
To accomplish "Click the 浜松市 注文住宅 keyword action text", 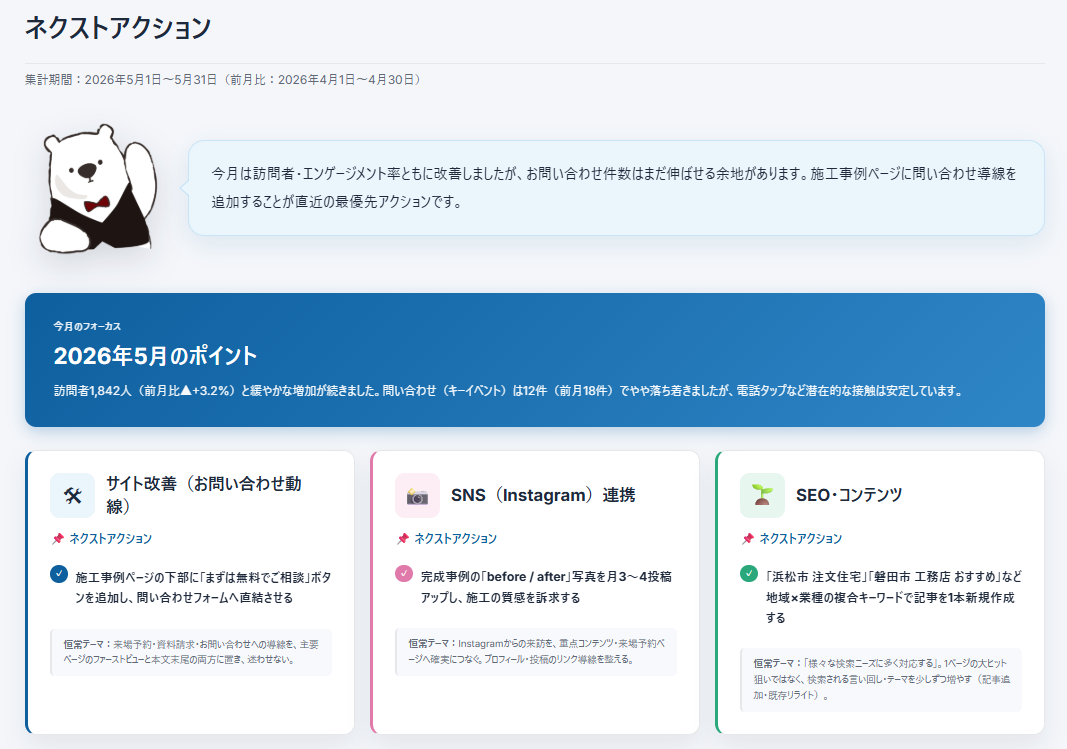I will [x=893, y=597].
